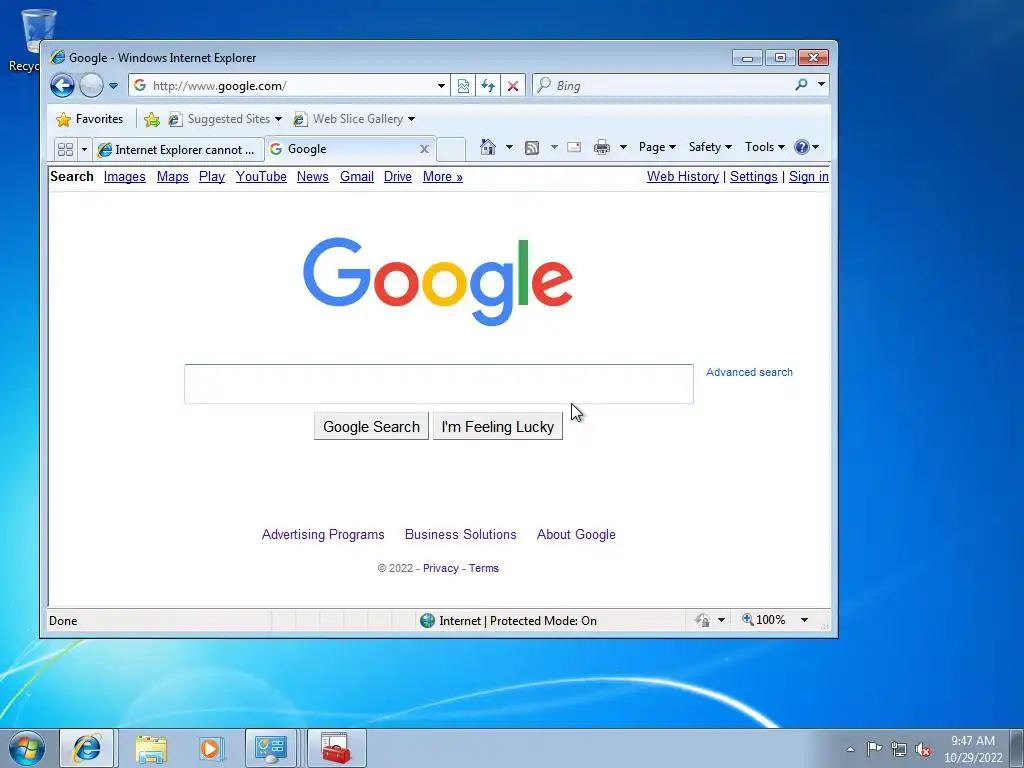Click the 100% zoom level button
Viewport: 1024px width, 768px height.
click(763, 620)
